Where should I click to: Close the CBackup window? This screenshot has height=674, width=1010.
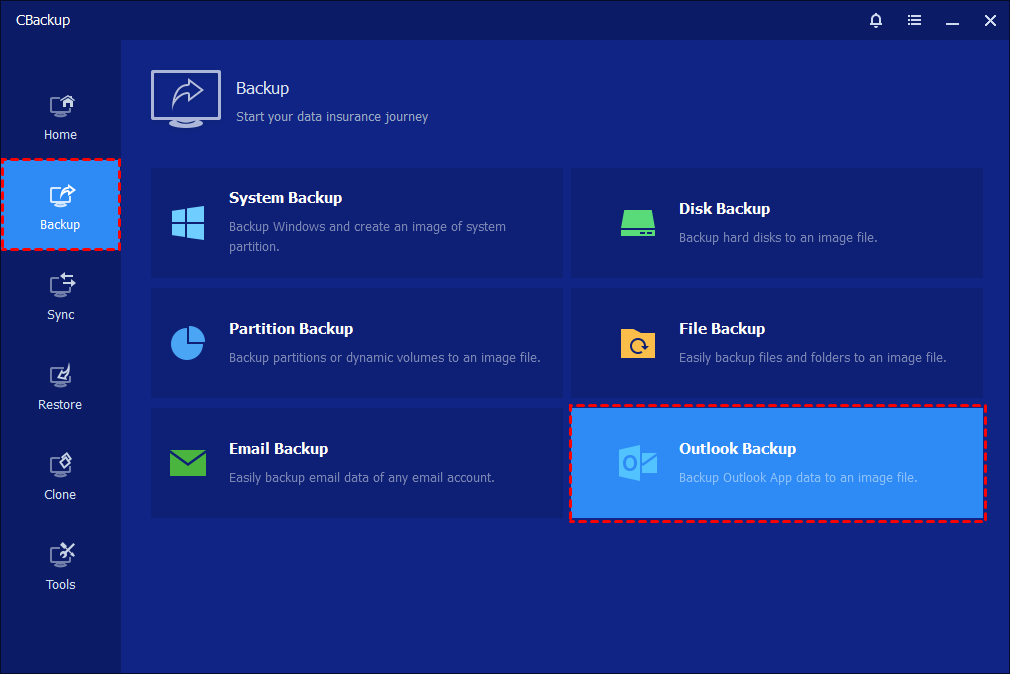[990, 20]
